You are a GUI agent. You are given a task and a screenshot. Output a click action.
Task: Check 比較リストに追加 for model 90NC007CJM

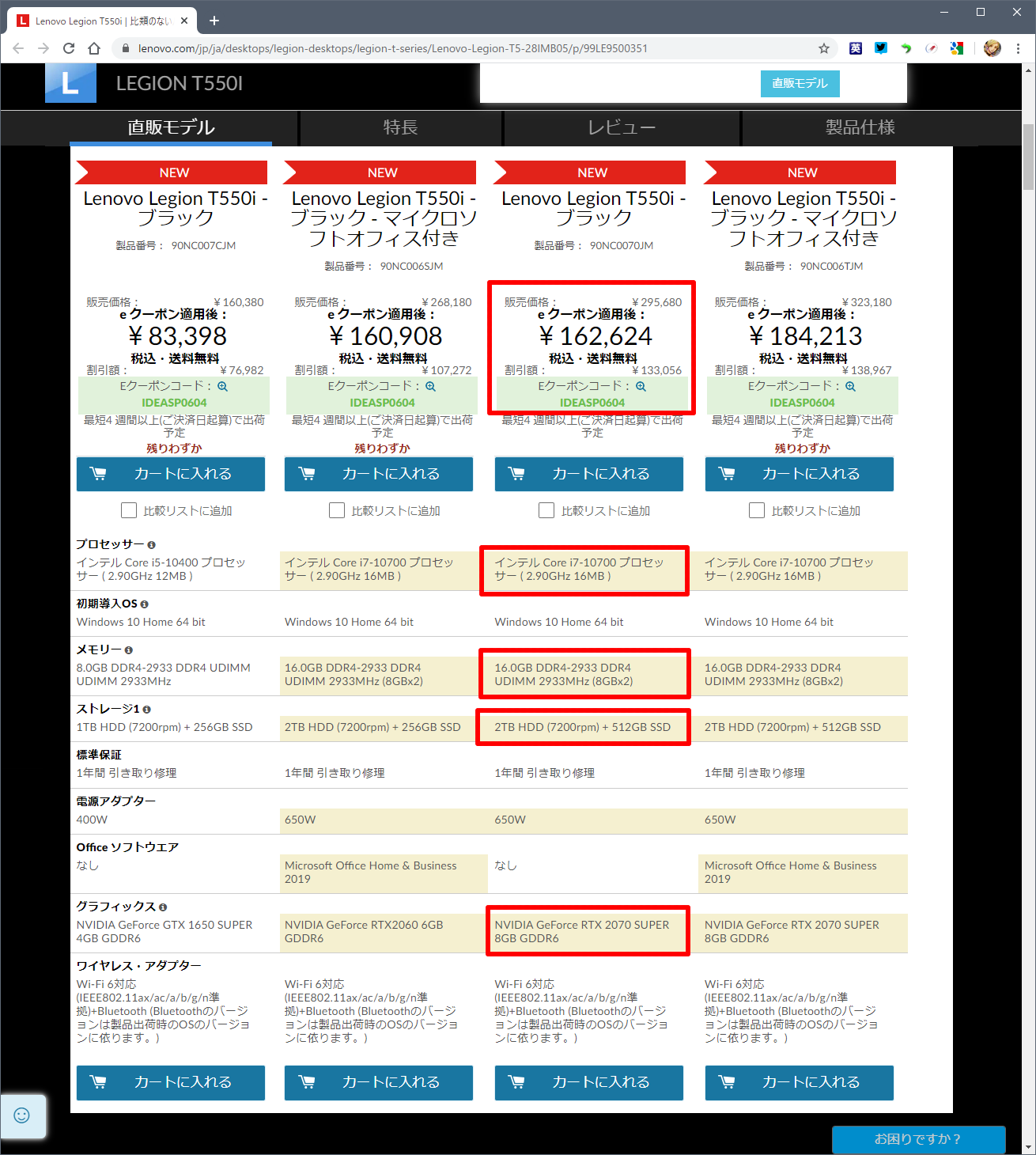129,510
